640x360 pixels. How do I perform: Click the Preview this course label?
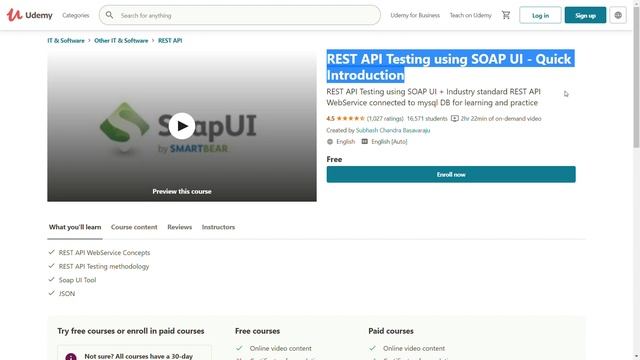[x=182, y=191]
